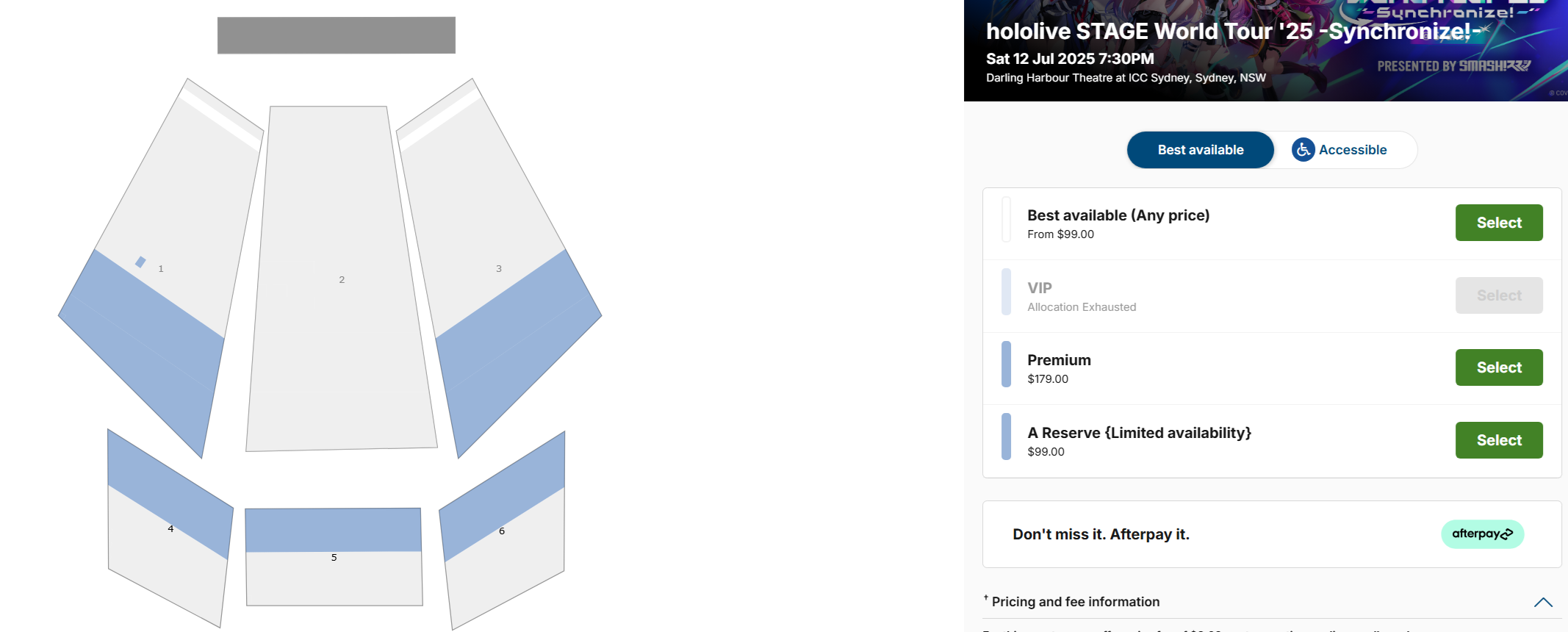
Task: Collapse Pricing and fee information chevron
Action: click(1543, 603)
